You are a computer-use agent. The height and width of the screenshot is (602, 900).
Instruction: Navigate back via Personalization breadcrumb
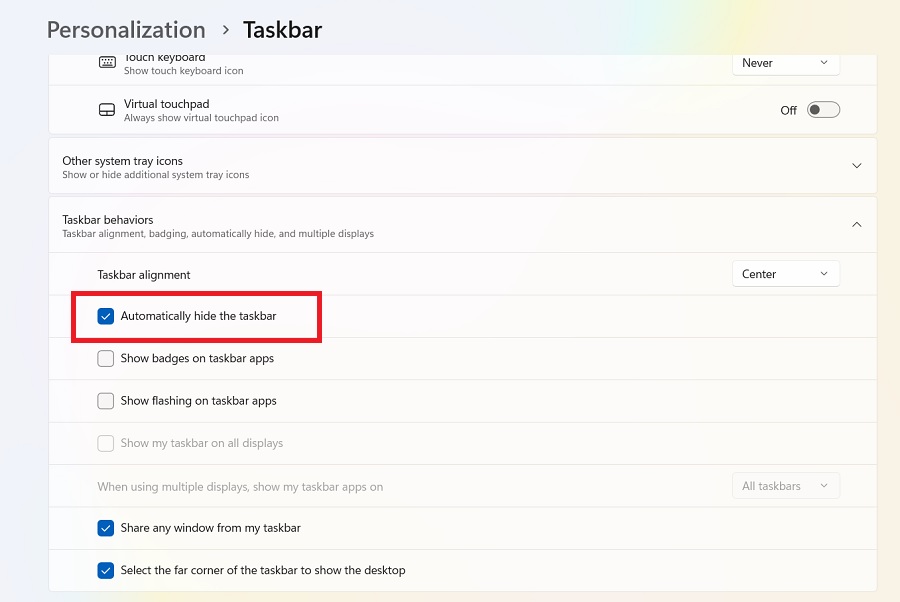point(125,29)
